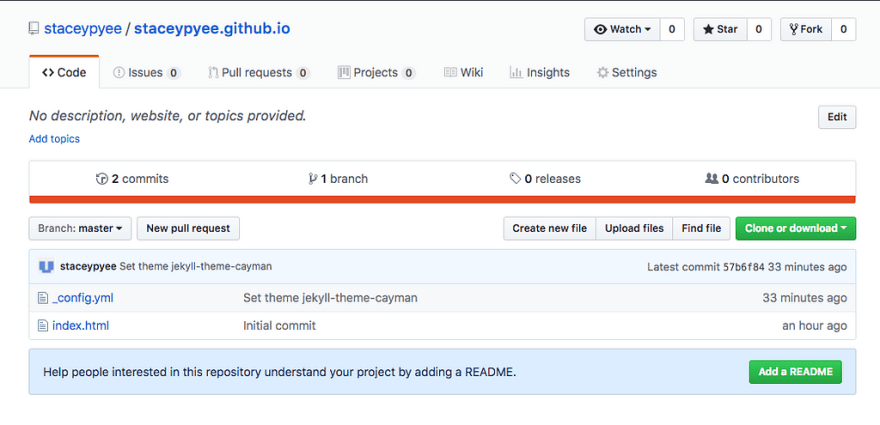The height and width of the screenshot is (425, 880).
Task: Click the repository book icon beside staceypyee
Action: 34,28
